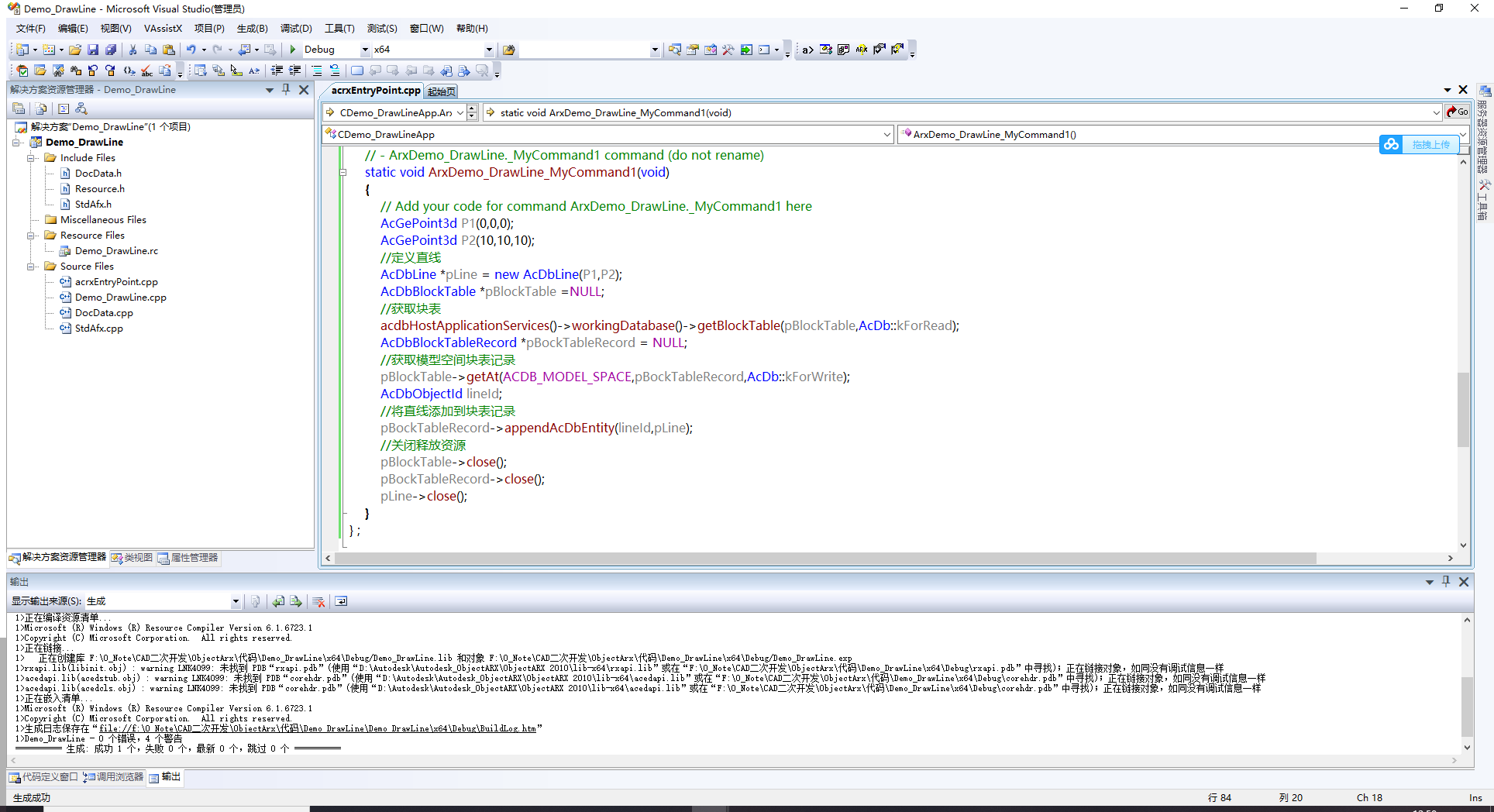Click the Open File toolbar icon

pyautogui.click(x=75, y=50)
